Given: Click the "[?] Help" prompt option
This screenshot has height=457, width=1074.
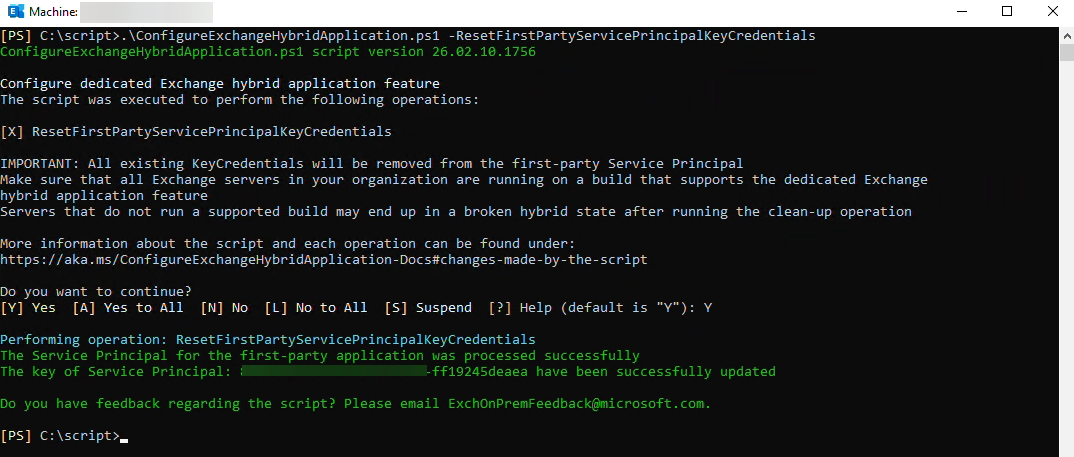Looking at the screenshot, I should tap(515, 308).
